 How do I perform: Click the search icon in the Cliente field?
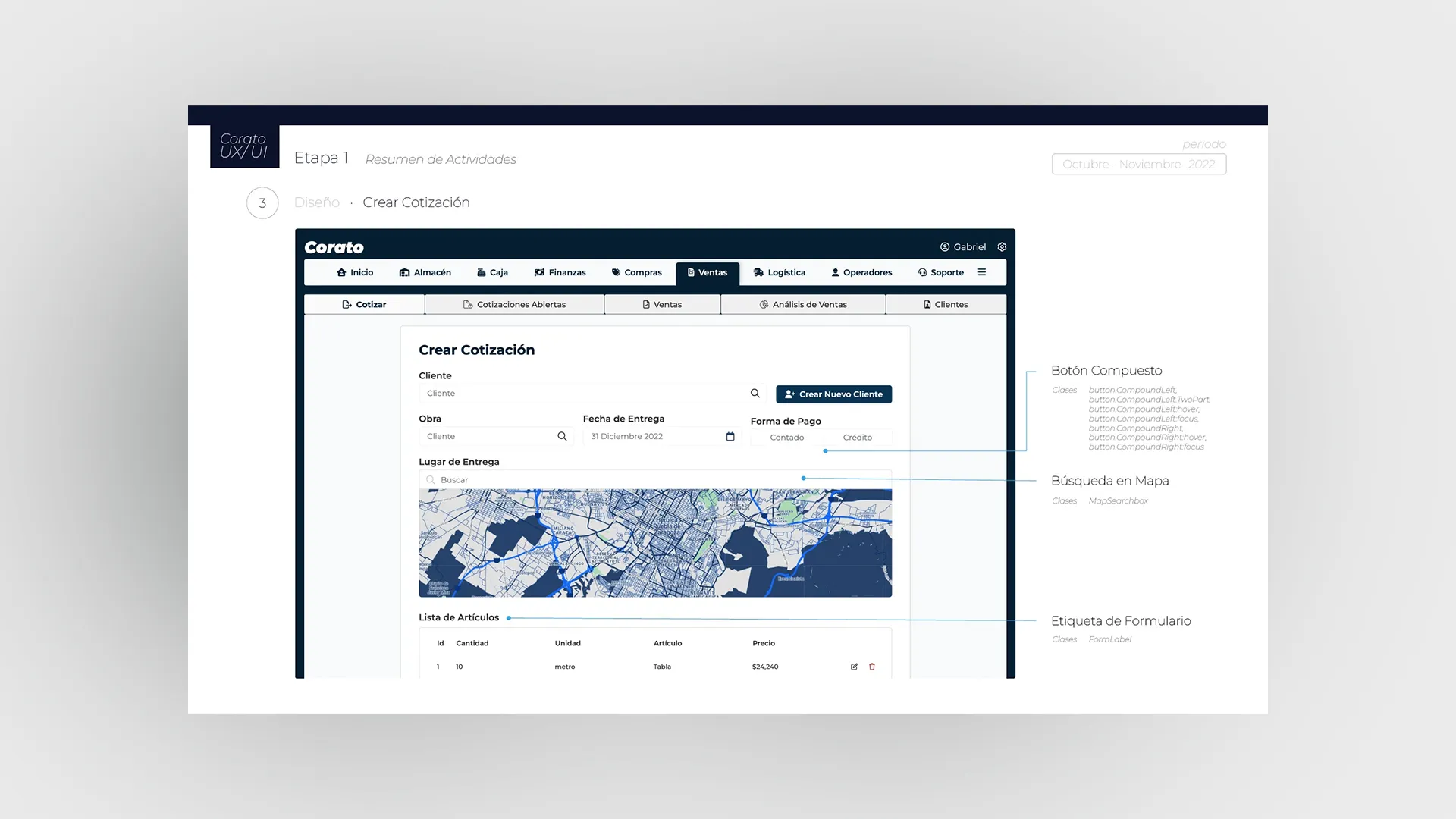(x=755, y=394)
